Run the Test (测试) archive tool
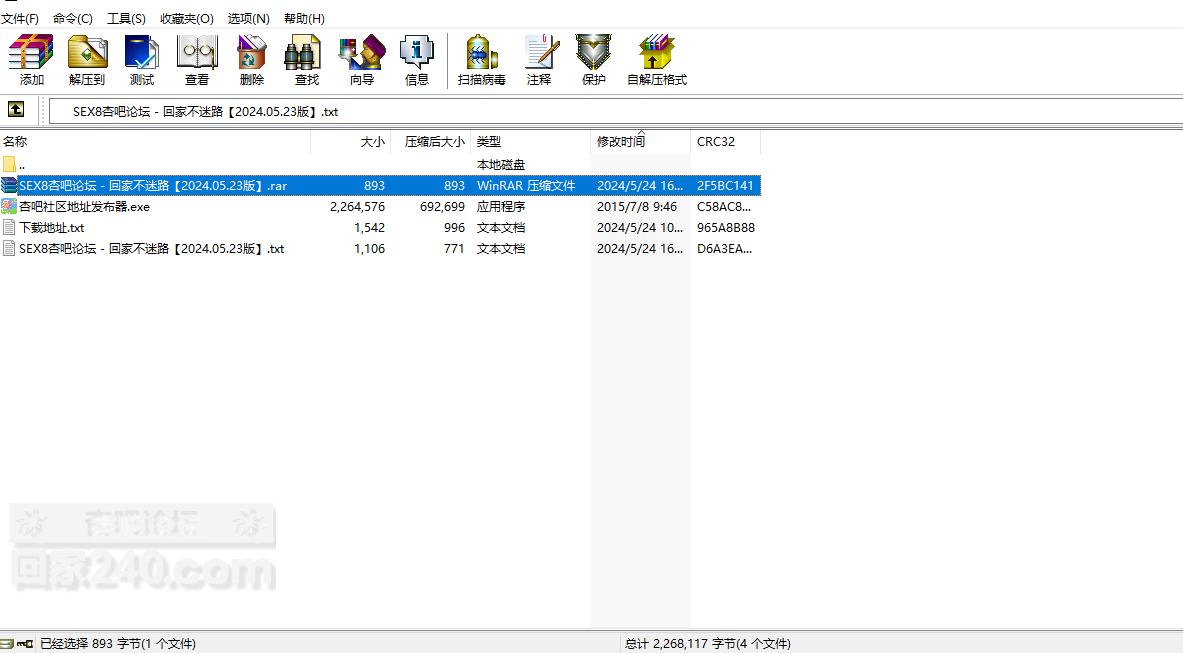1183x653 pixels. point(142,60)
